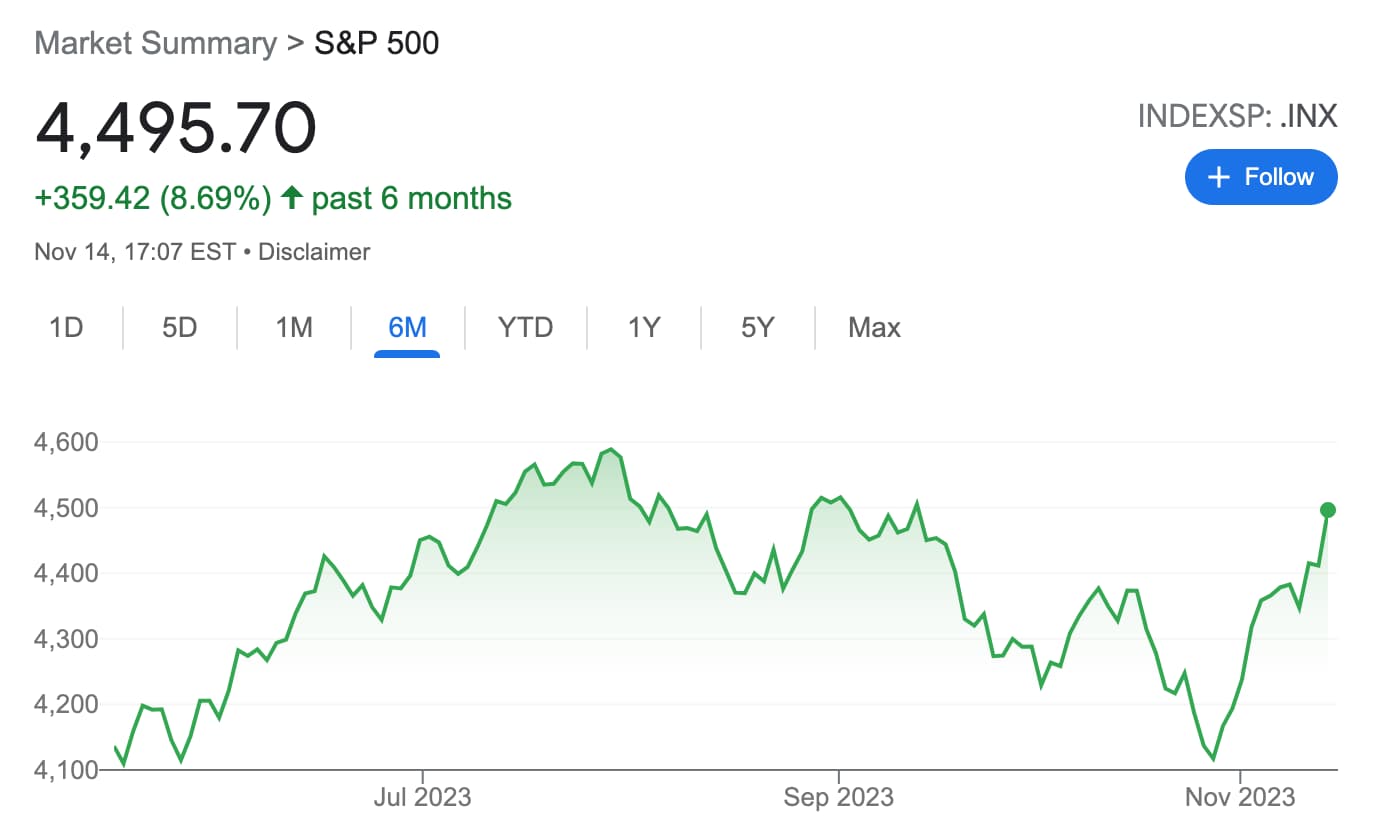Open the Market Summary breadcrumb link
The image size is (1392, 833).
(x=155, y=44)
